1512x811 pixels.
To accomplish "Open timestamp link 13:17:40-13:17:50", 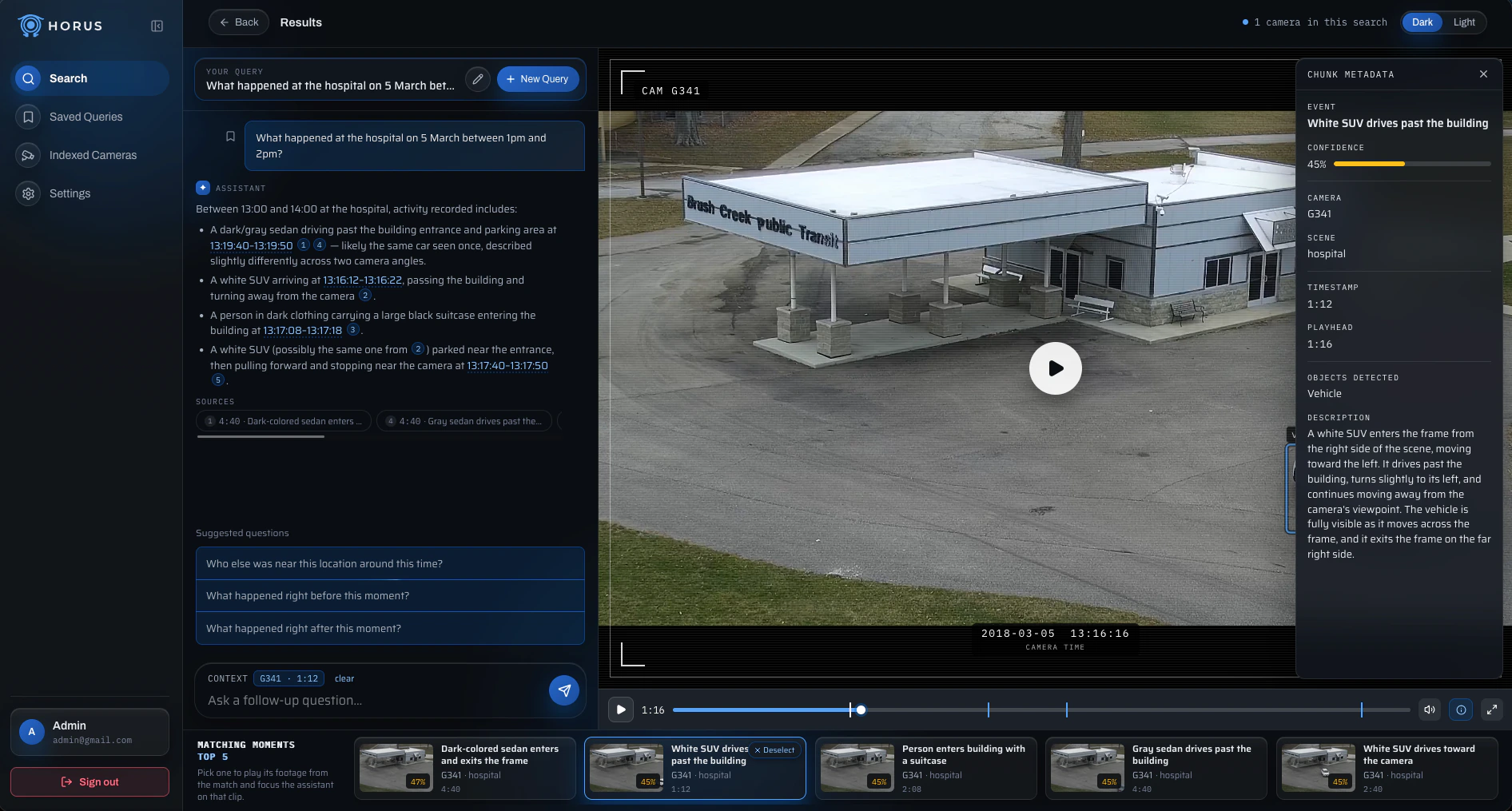I will (x=507, y=366).
